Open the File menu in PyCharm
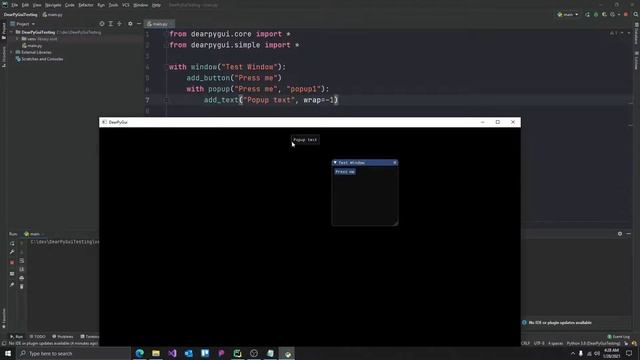Screen dimensions: 640x360 click(15, 5)
